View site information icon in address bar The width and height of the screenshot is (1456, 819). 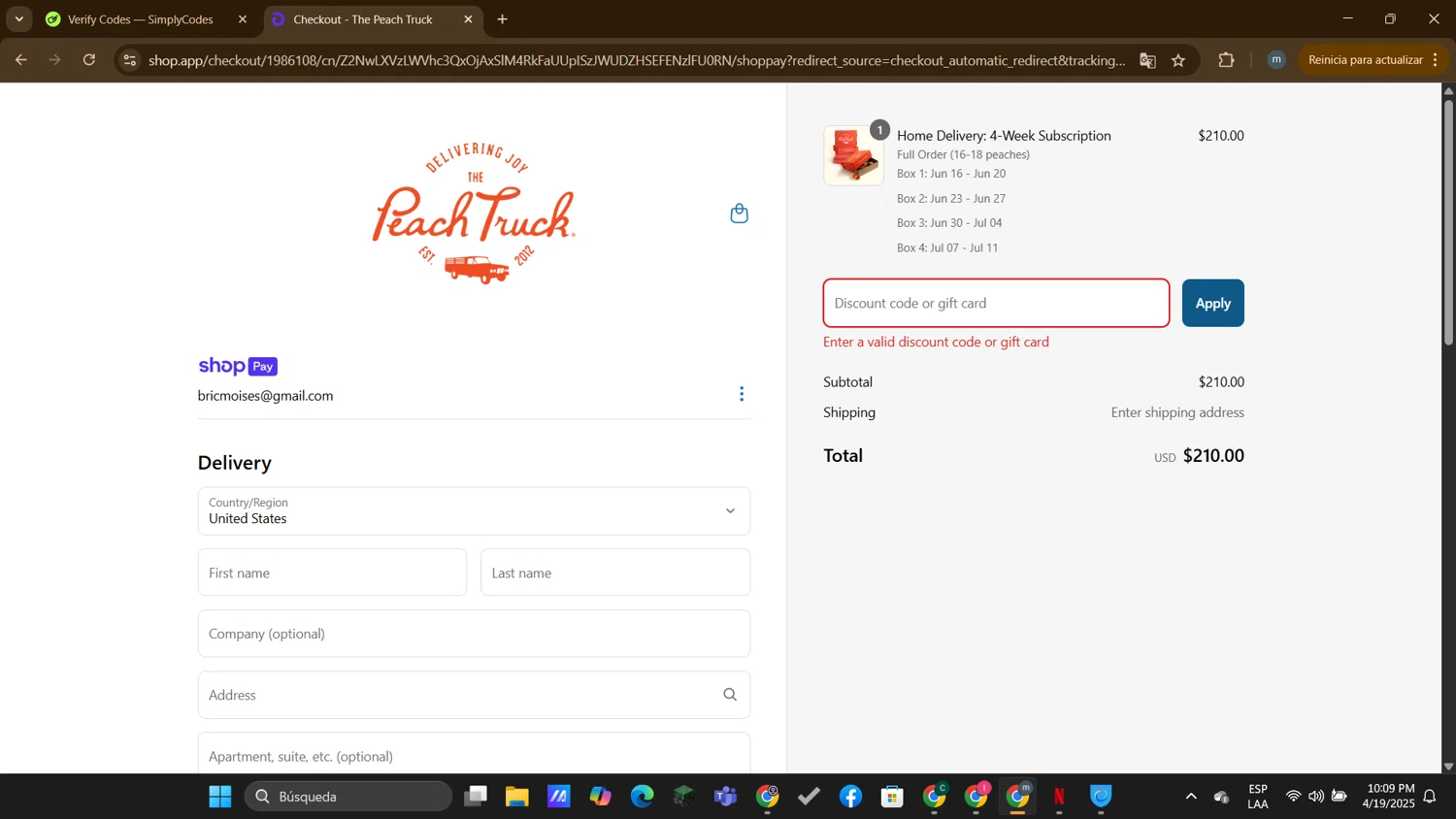[130, 60]
